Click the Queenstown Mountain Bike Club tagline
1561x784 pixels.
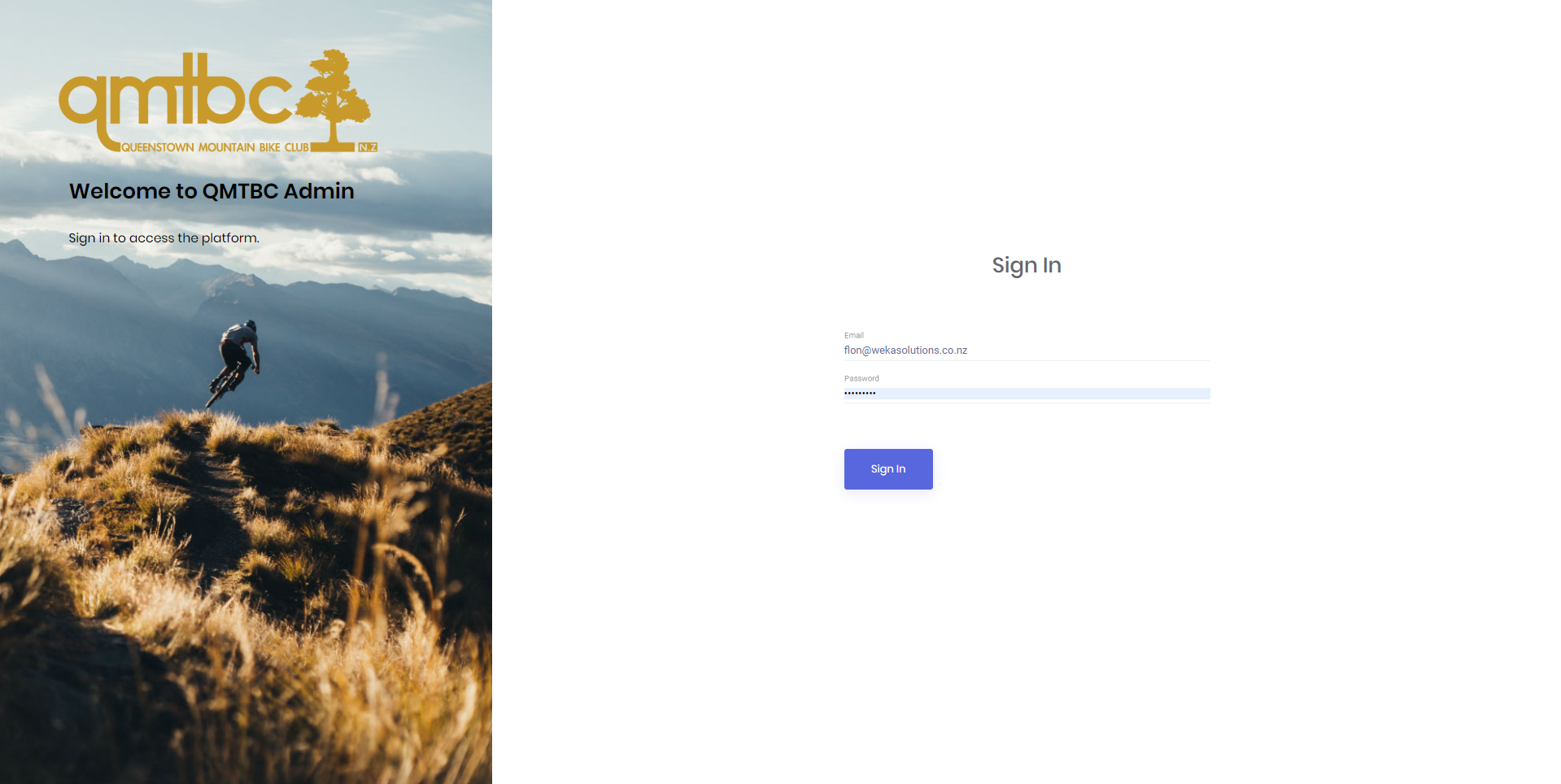(x=215, y=147)
